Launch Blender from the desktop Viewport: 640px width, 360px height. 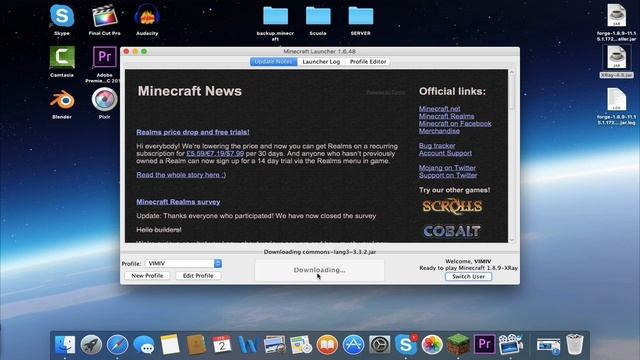pos(62,100)
